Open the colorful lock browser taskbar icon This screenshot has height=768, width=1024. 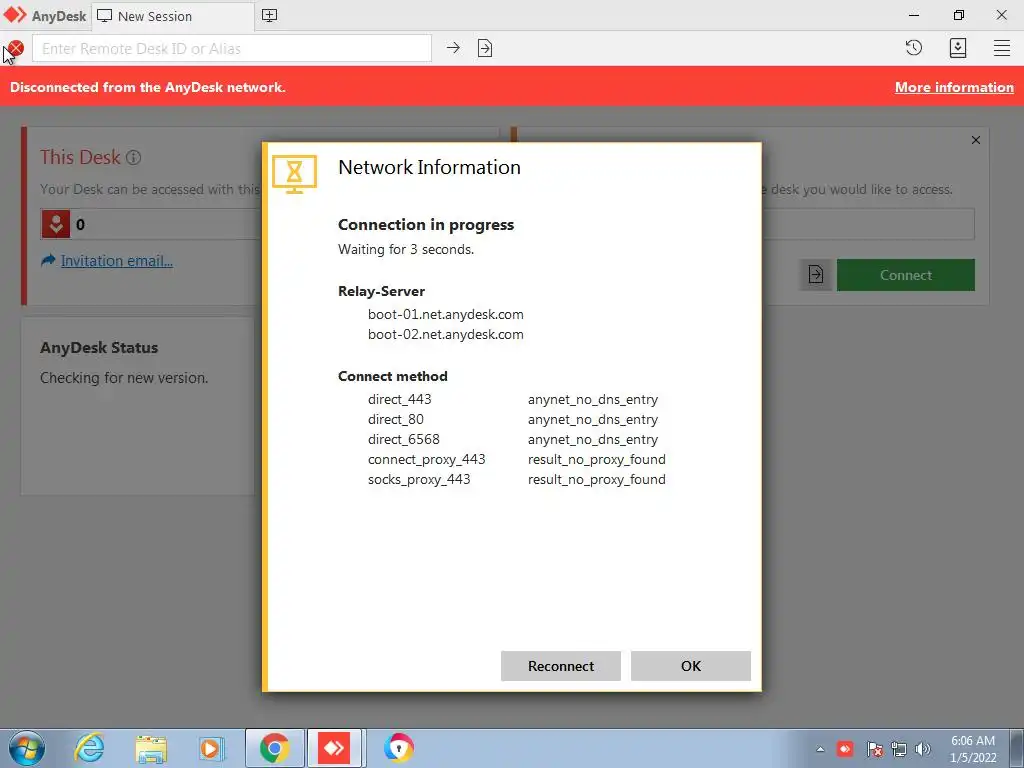398,748
